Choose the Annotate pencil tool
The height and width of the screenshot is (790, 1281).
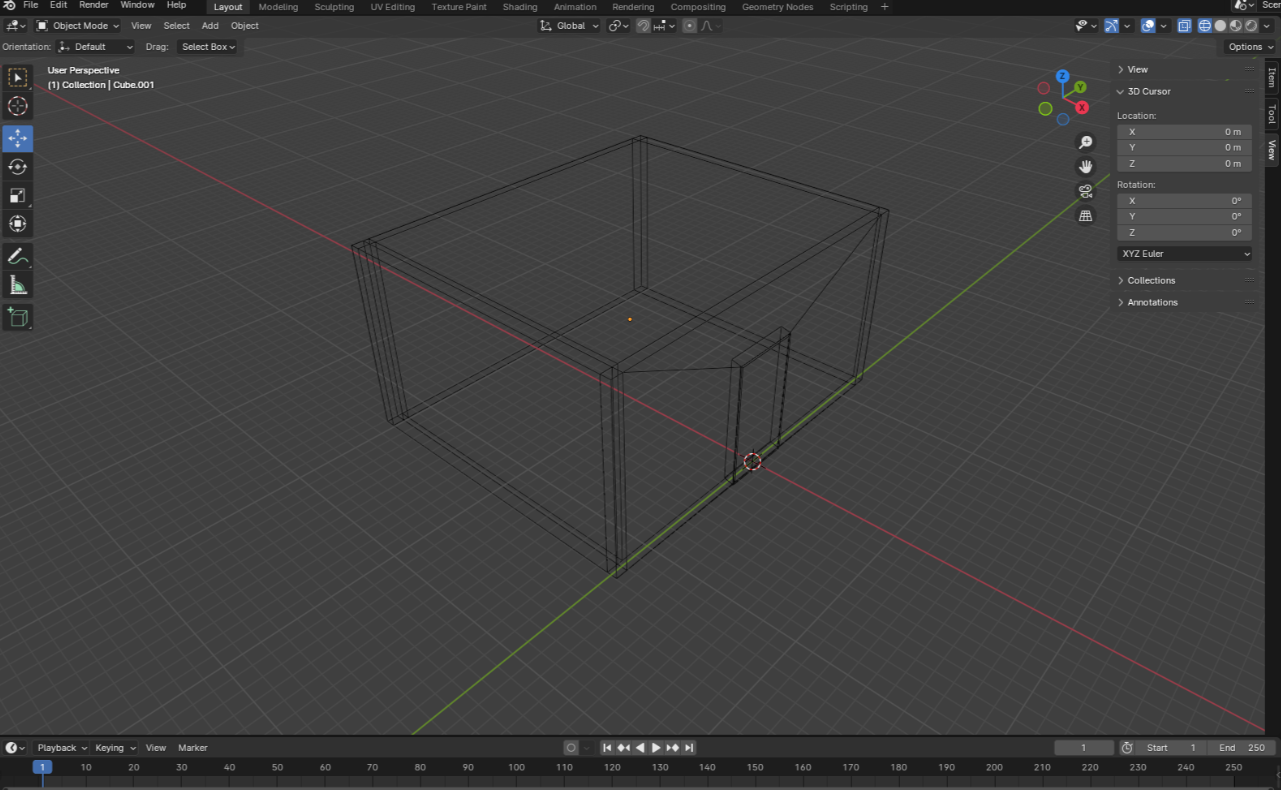coord(17,256)
